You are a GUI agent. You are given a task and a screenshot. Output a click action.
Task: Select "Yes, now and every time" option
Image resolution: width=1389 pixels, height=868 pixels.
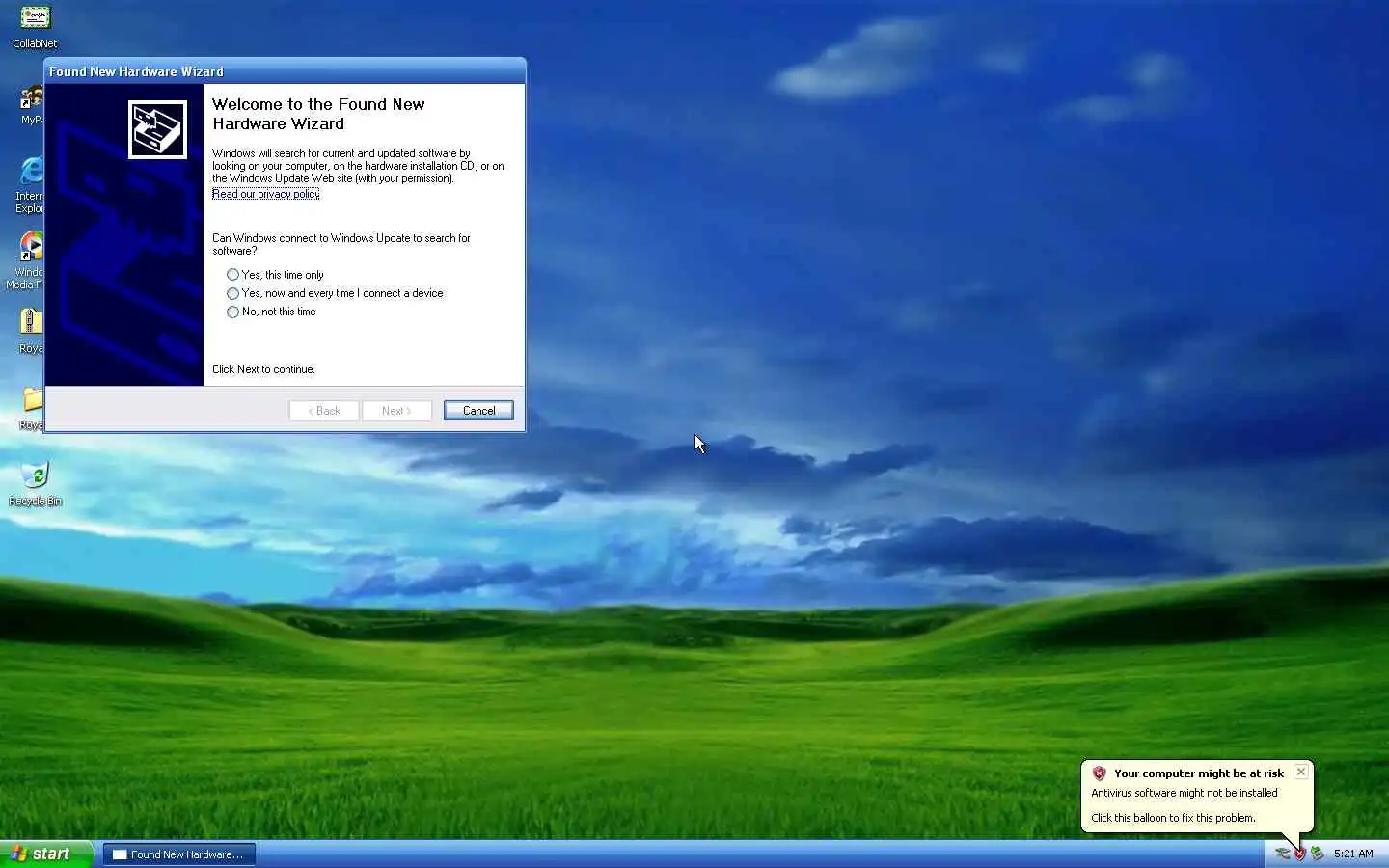(x=335, y=293)
